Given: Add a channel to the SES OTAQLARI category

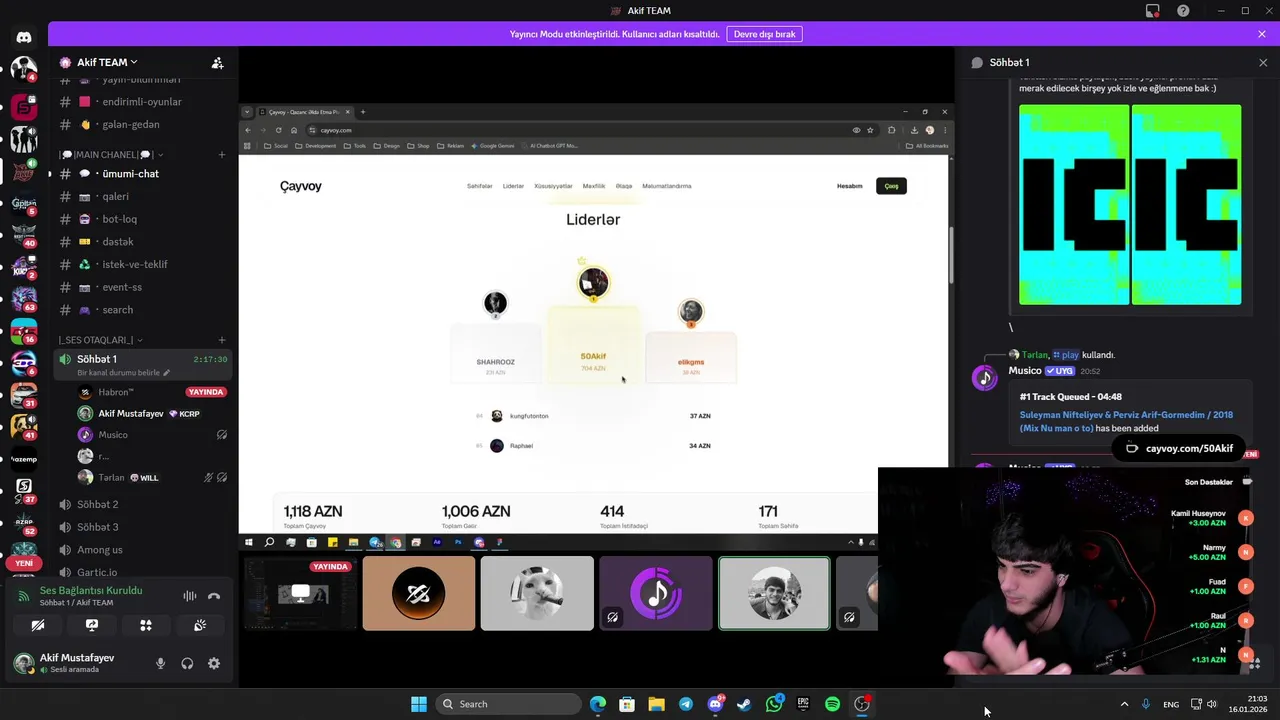Looking at the screenshot, I should (x=222, y=340).
